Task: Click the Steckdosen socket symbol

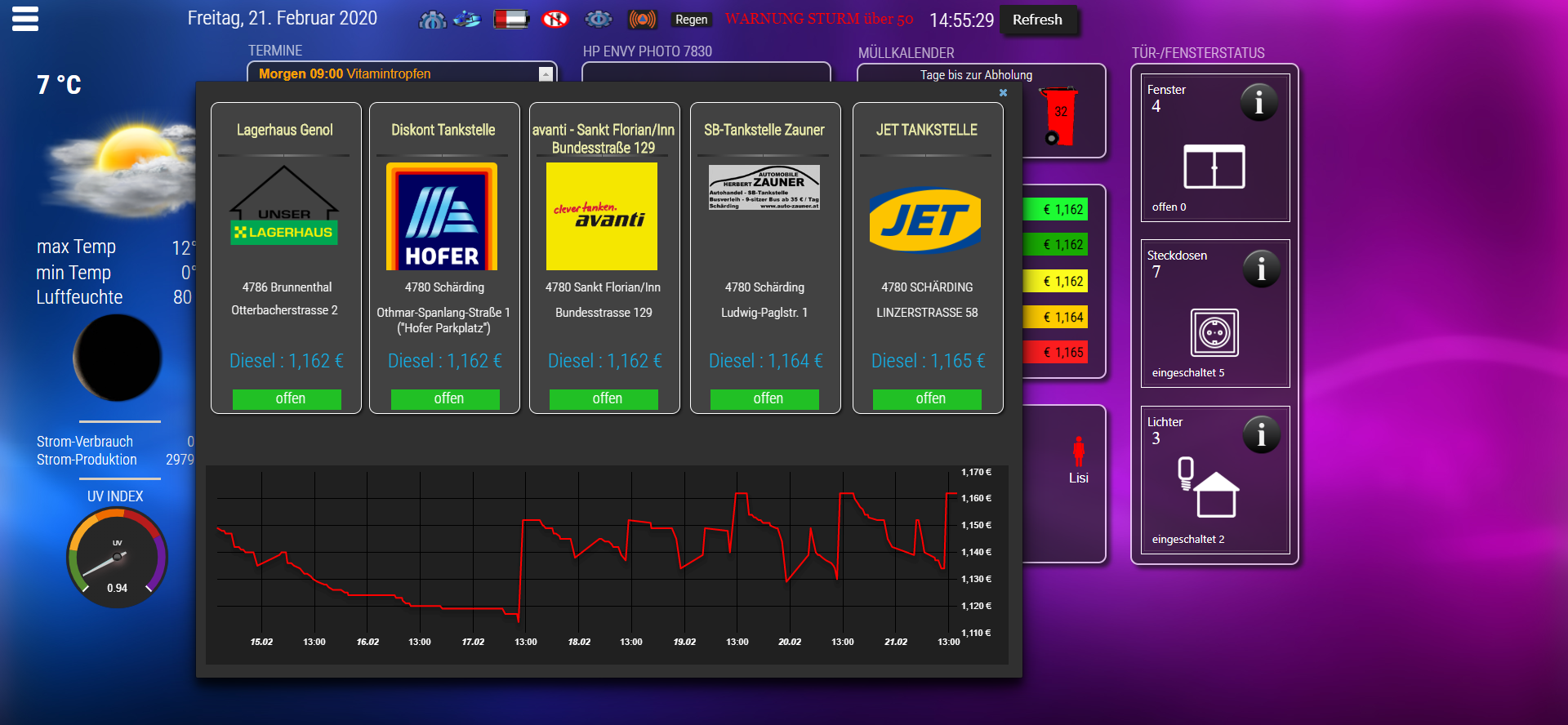Action: tap(1214, 333)
